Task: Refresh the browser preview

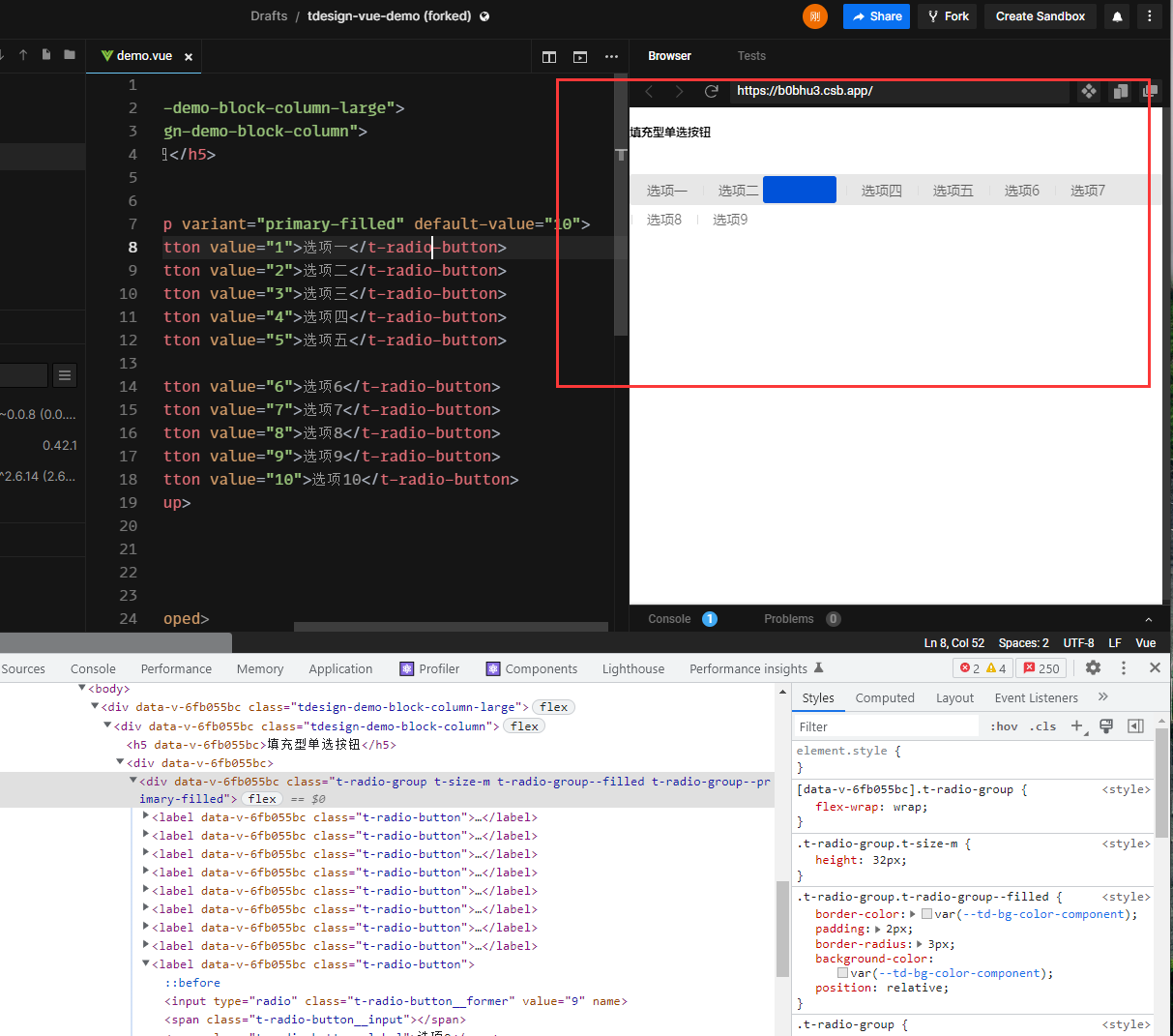Action: point(712,92)
